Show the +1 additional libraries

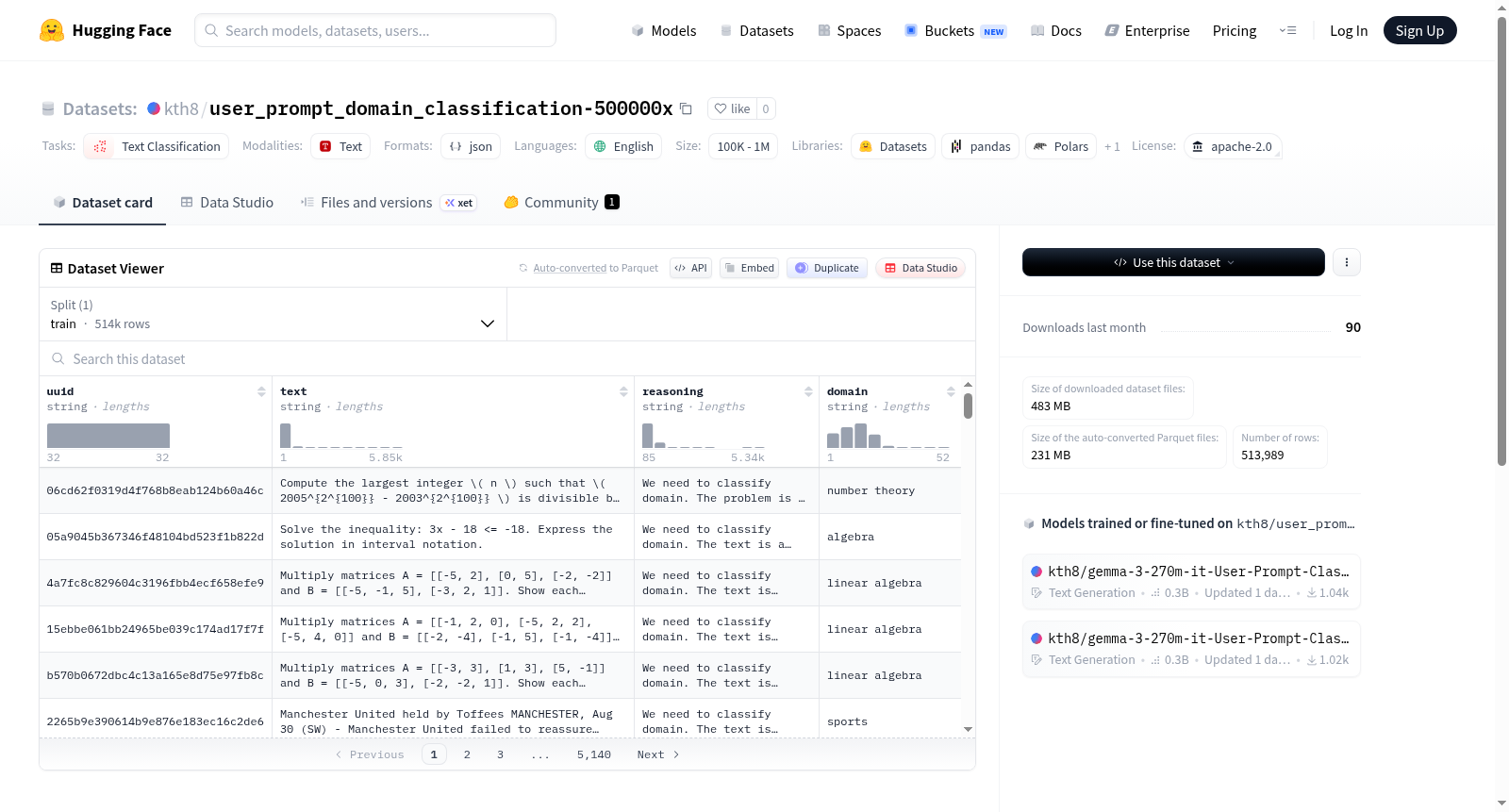pyautogui.click(x=1112, y=146)
